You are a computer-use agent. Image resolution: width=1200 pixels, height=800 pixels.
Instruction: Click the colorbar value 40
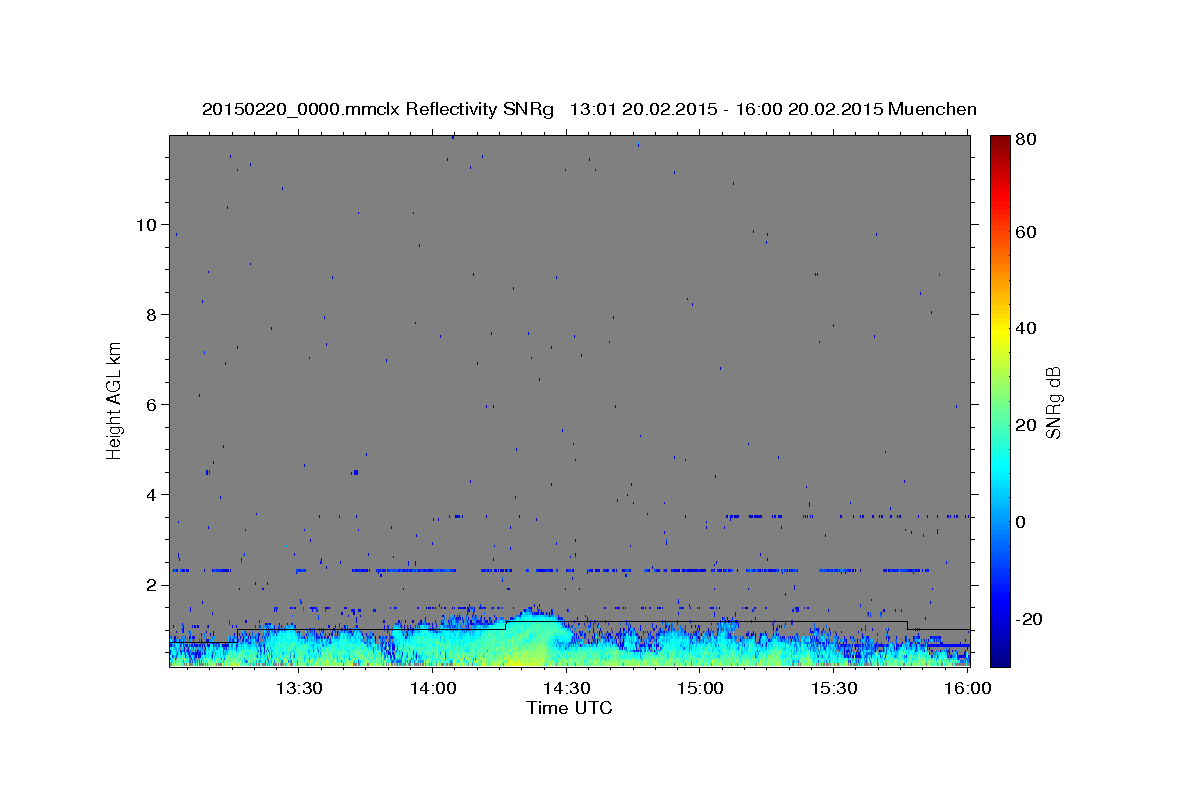(x=1026, y=329)
